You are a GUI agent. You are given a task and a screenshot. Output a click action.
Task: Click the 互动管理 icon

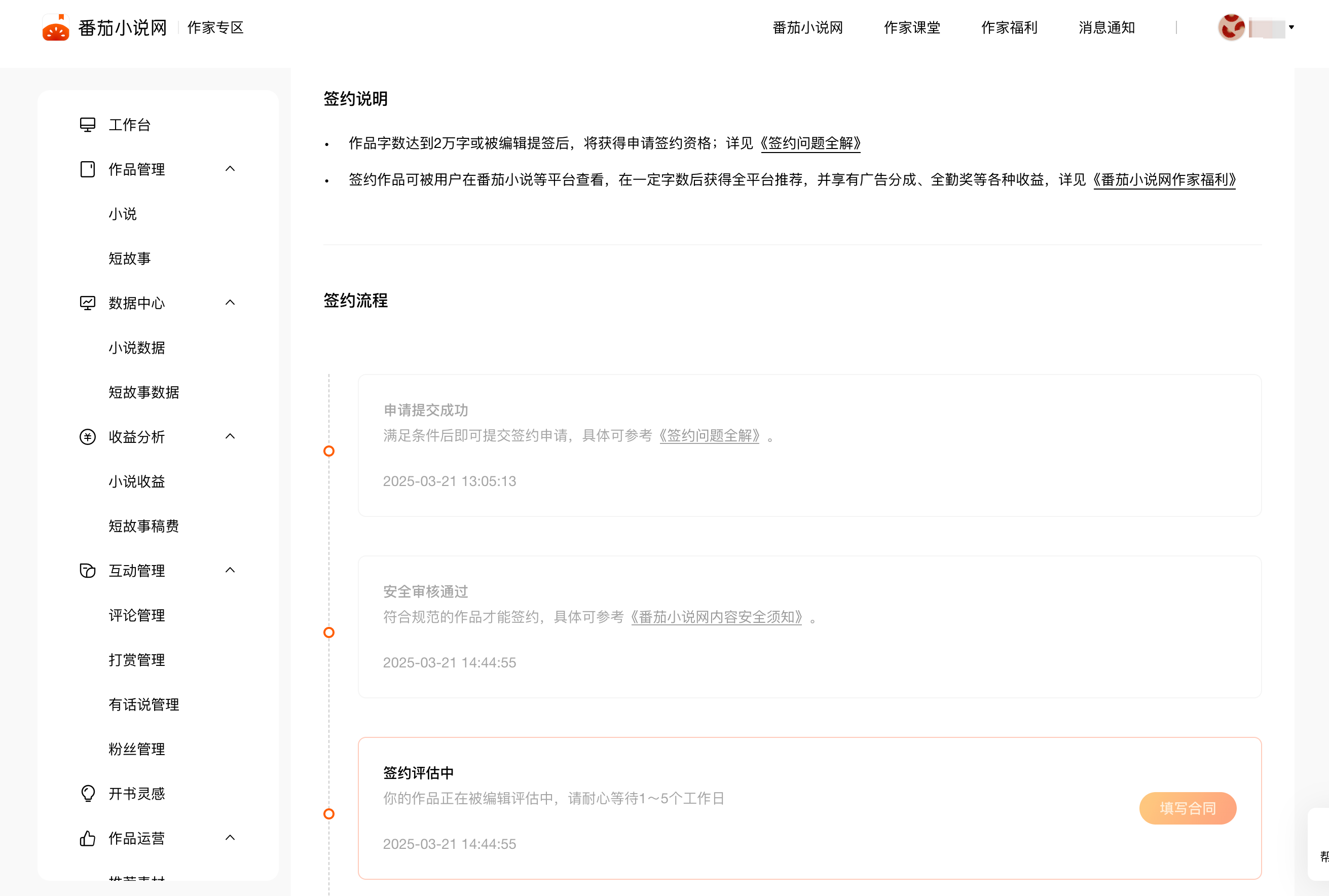point(87,570)
